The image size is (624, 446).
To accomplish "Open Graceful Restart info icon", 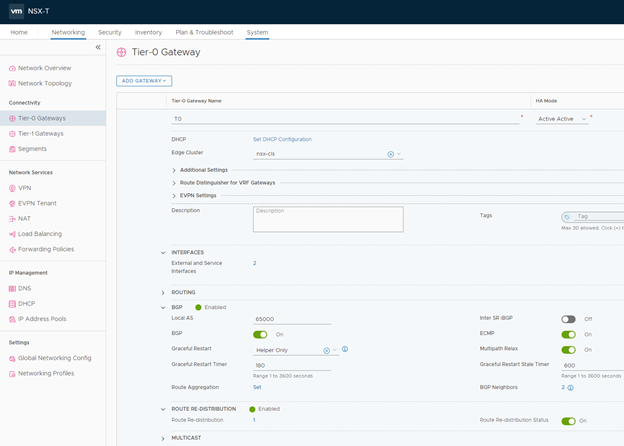I will 345,349.
